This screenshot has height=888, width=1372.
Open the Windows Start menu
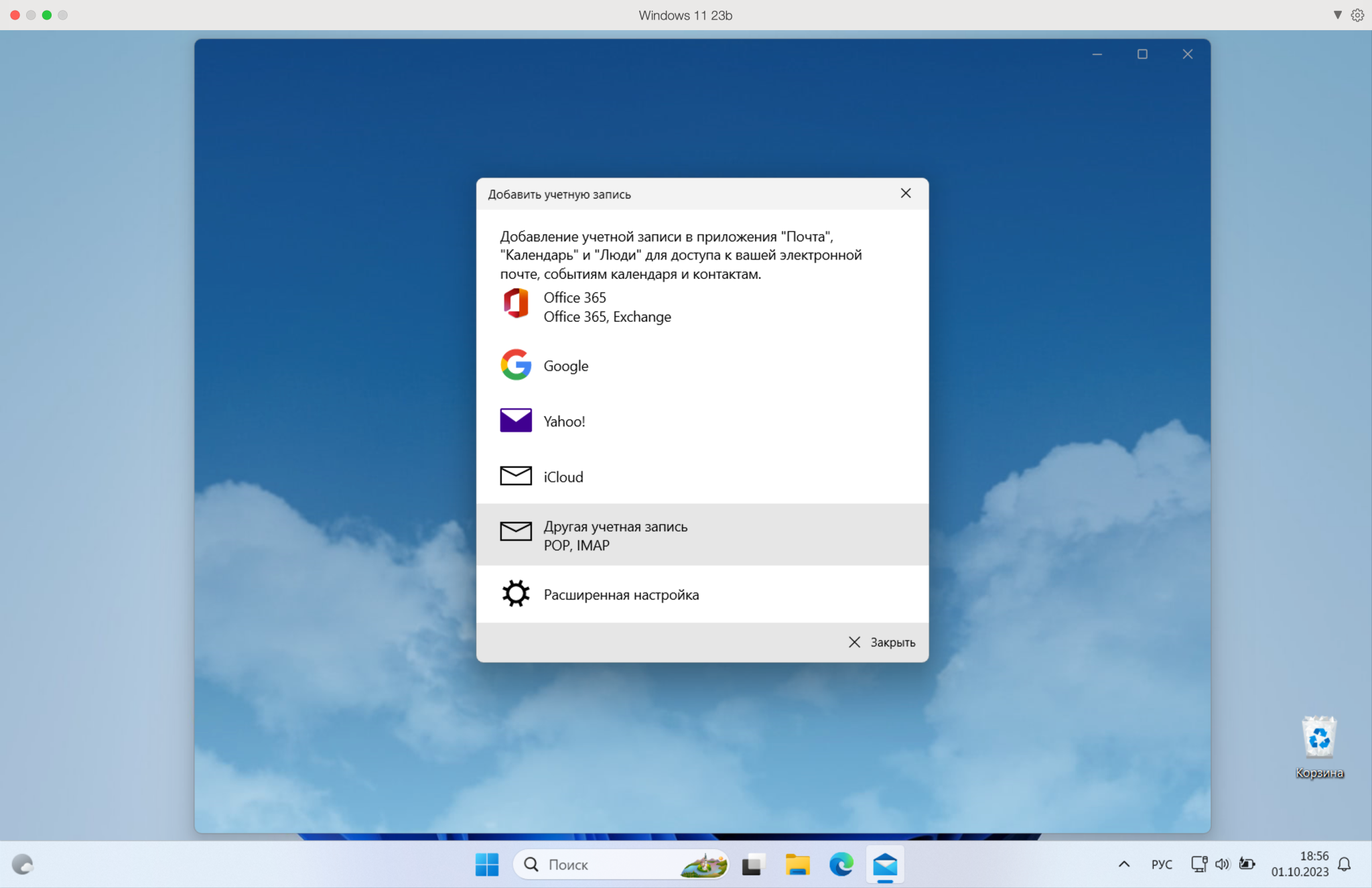click(x=487, y=865)
